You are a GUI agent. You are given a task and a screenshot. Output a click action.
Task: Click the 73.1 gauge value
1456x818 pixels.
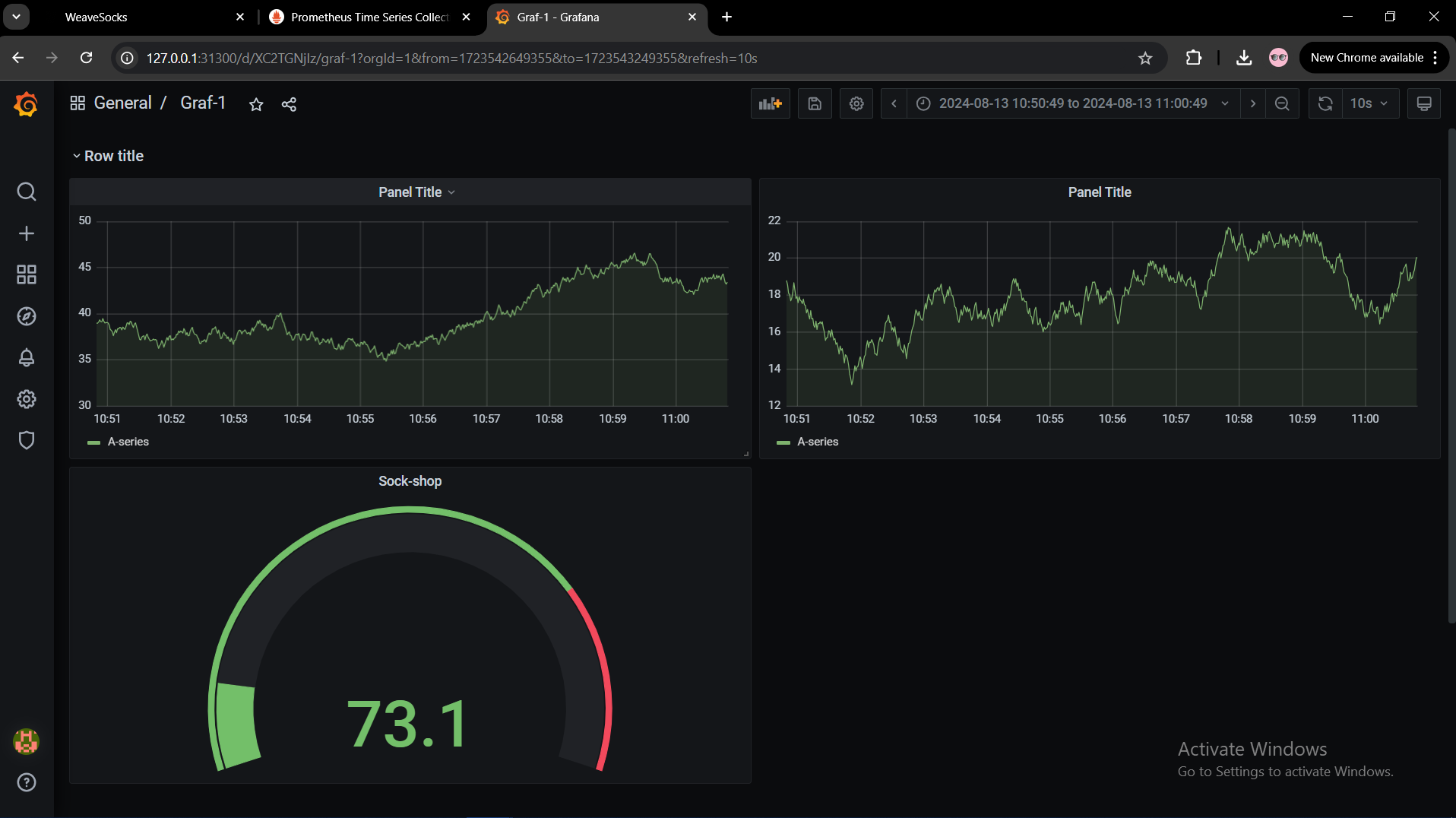pos(408,724)
